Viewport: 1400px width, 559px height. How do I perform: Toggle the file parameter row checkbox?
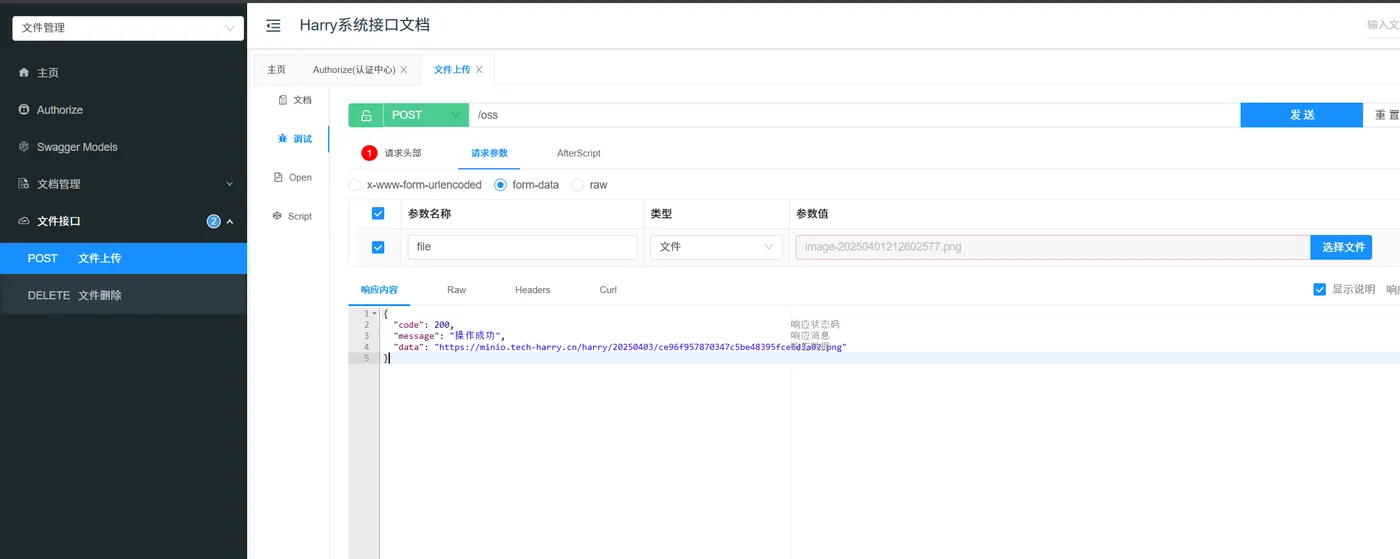[x=378, y=247]
